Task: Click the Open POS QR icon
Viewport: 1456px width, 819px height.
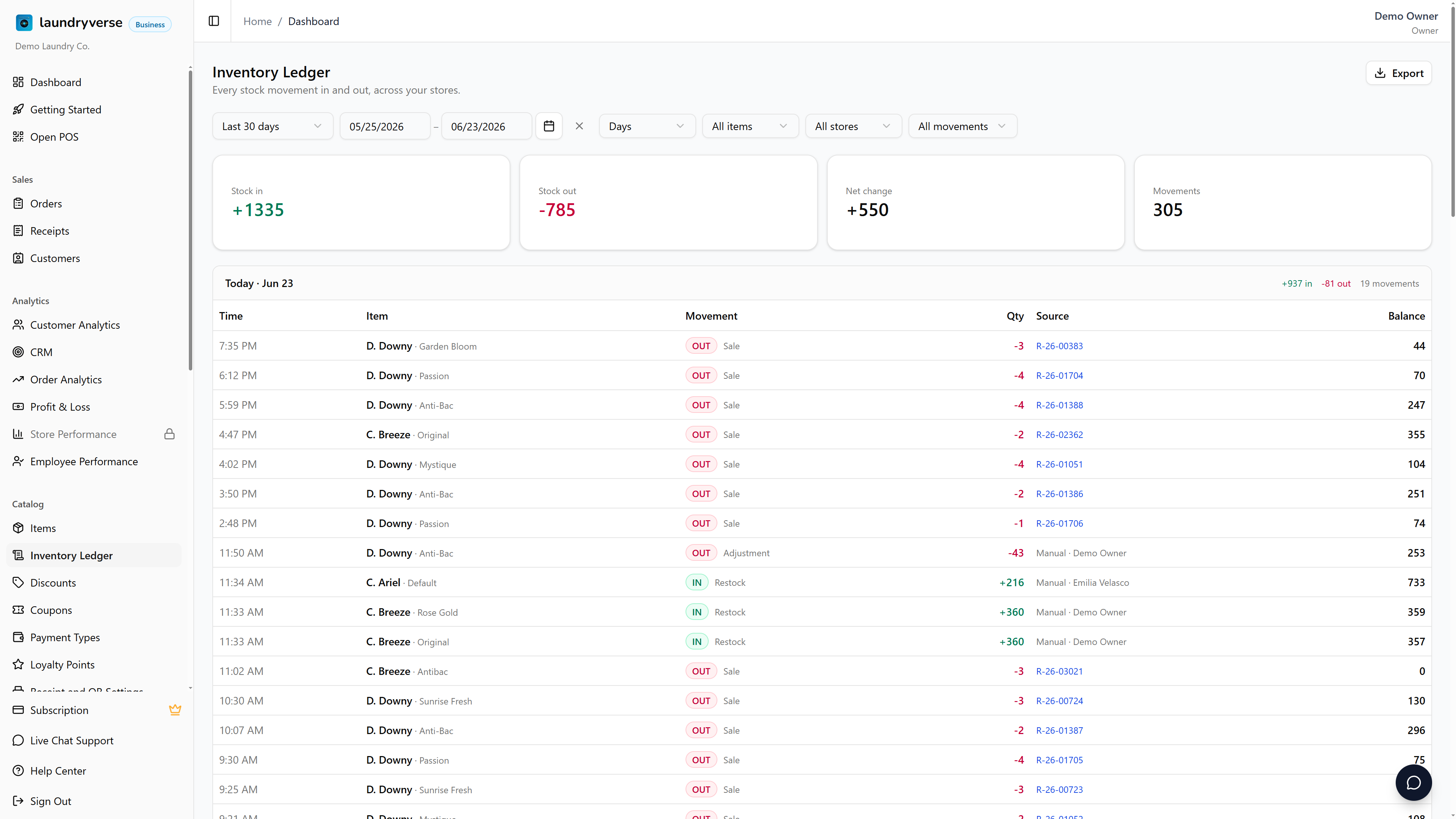Action: [x=18, y=136]
